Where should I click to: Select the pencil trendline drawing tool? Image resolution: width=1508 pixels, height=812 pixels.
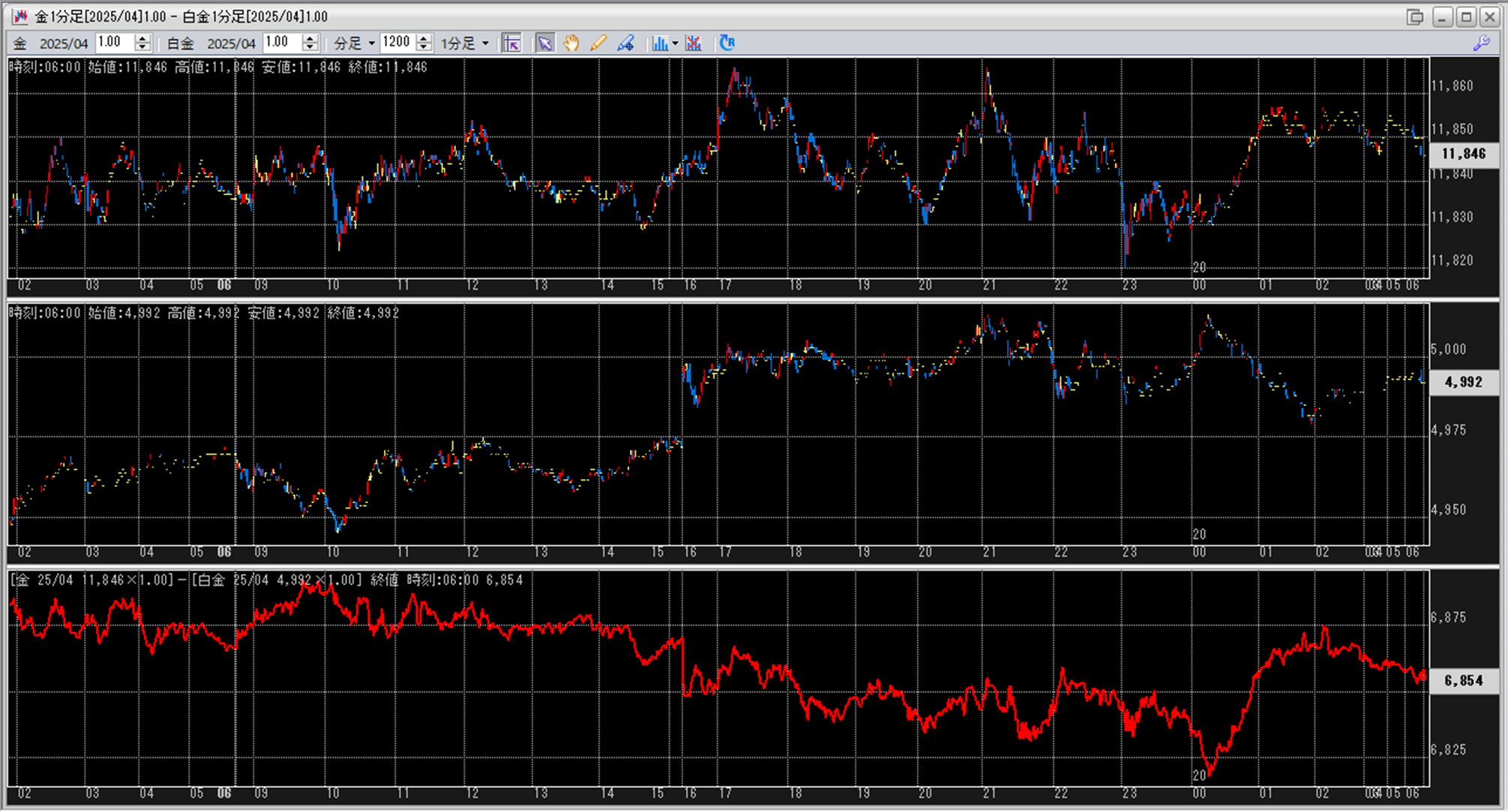coord(598,43)
